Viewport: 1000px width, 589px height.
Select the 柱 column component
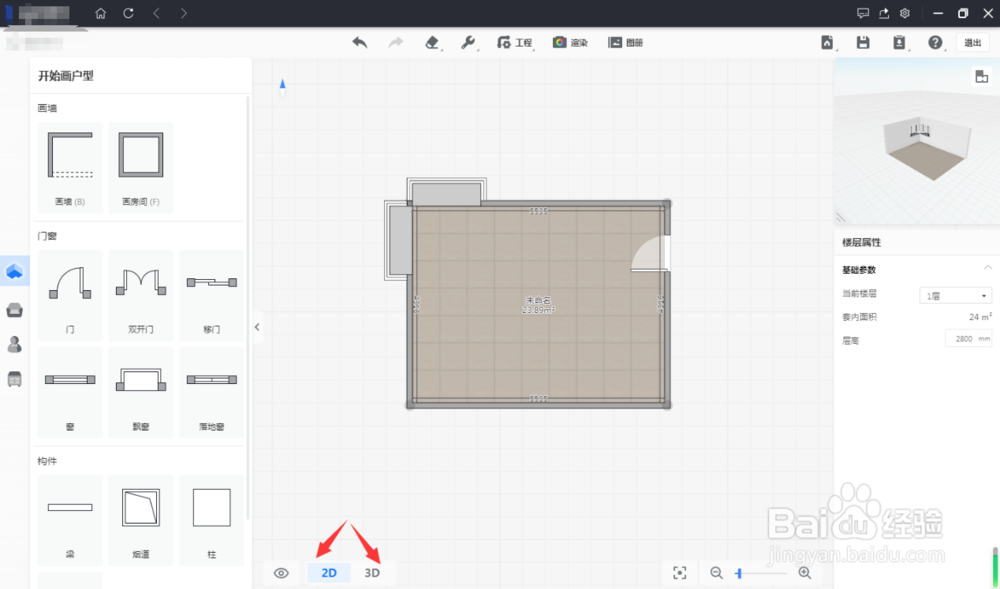(212, 521)
